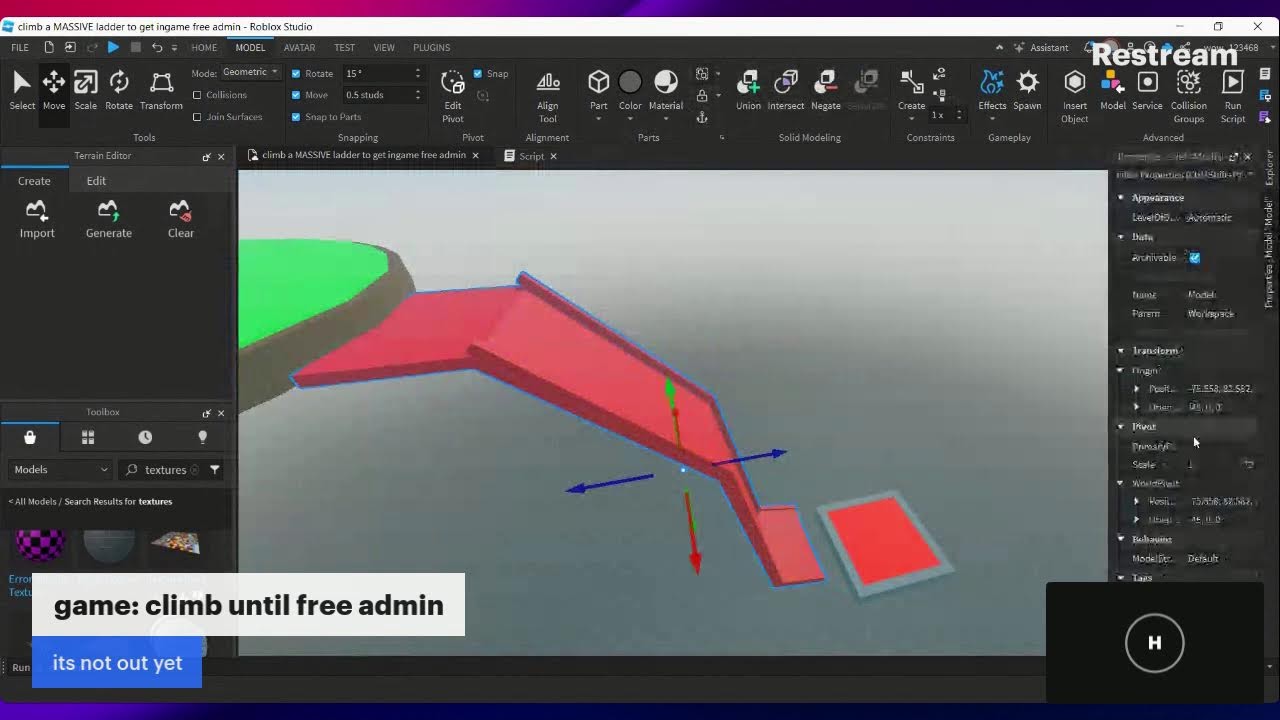
Task: Collapse the Transform properties section
Action: tap(1121, 351)
